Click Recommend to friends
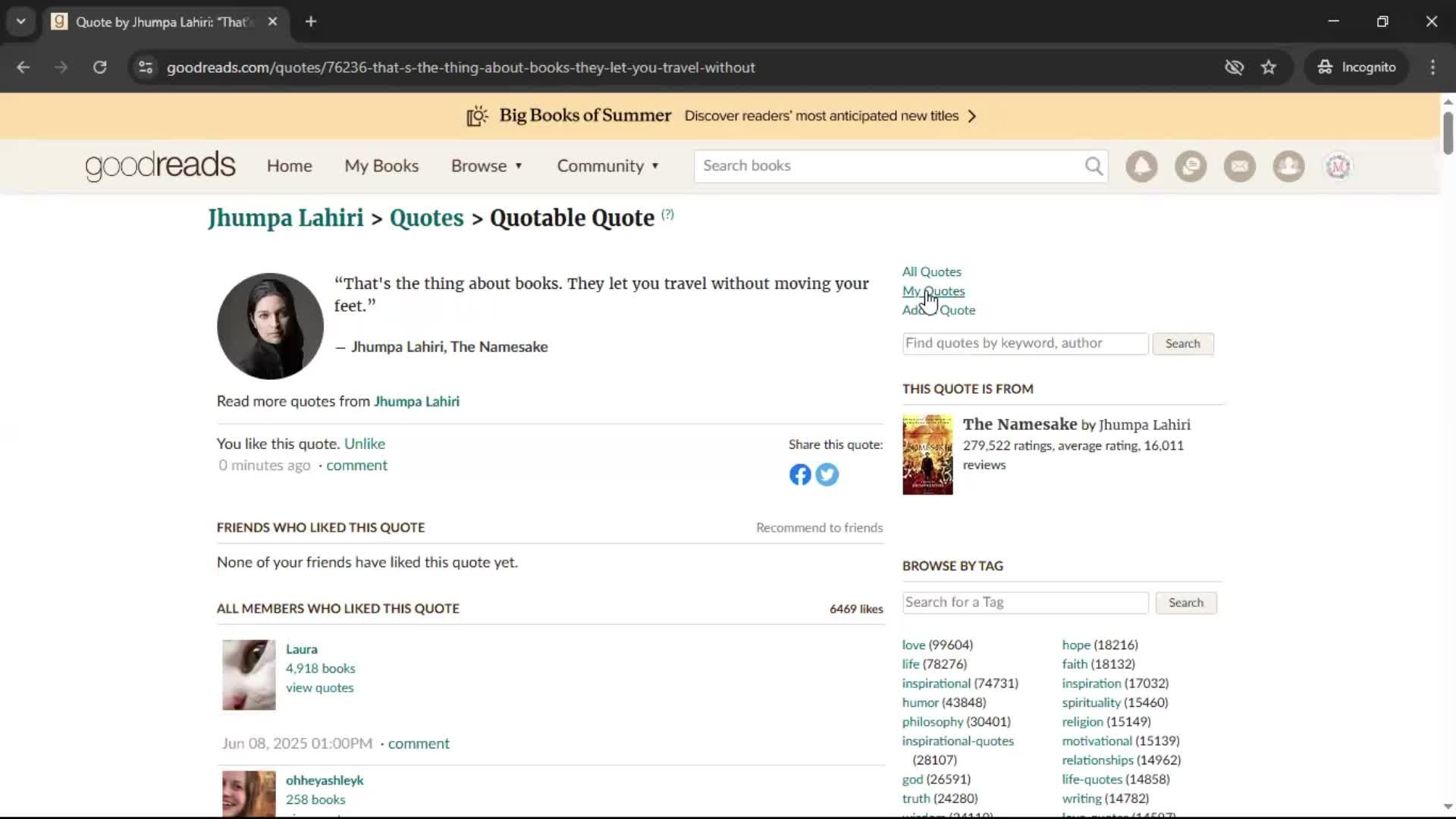Image resolution: width=1456 pixels, height=819 pixels. pos(819,528)
